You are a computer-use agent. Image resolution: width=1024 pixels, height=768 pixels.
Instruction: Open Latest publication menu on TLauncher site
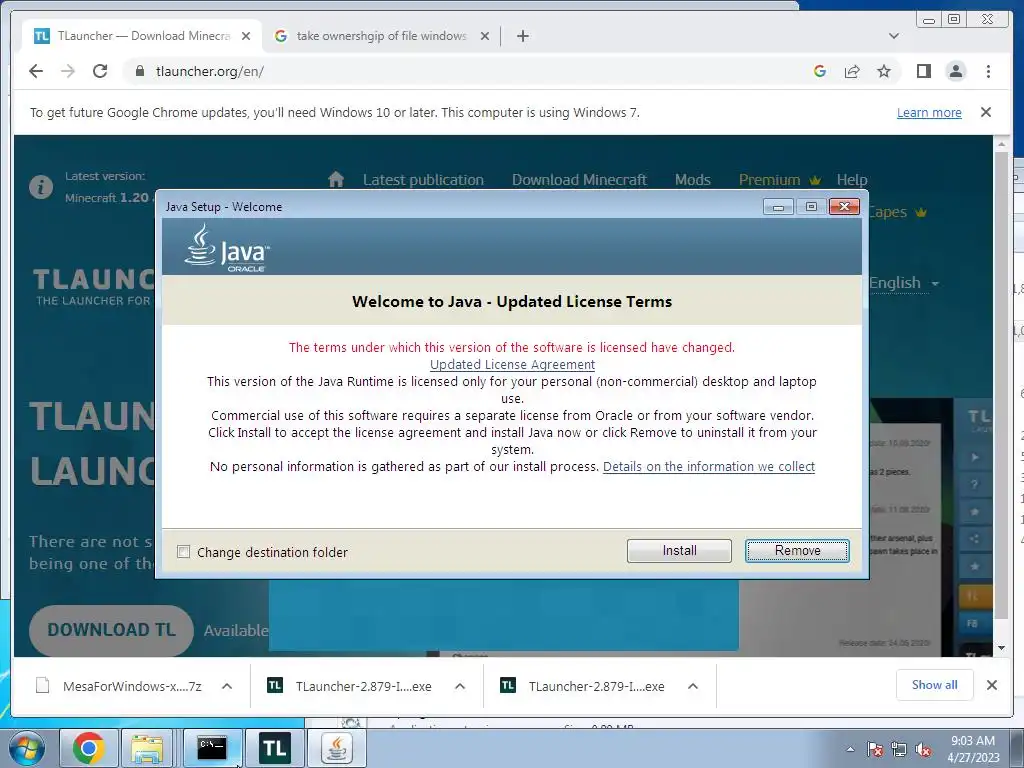click(423, 180)
